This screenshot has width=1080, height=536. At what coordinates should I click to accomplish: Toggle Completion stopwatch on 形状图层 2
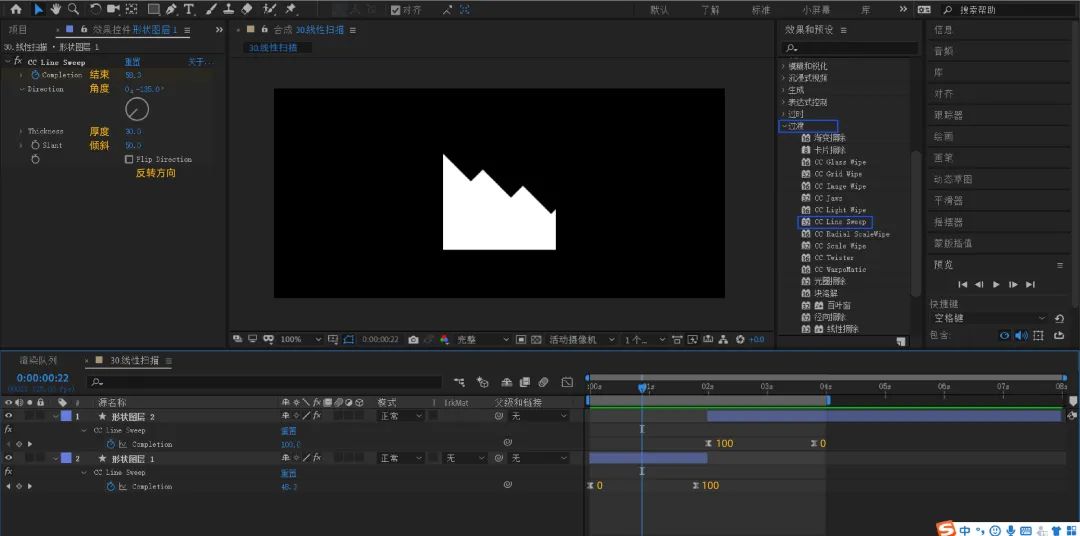click(x=110, y=444)
